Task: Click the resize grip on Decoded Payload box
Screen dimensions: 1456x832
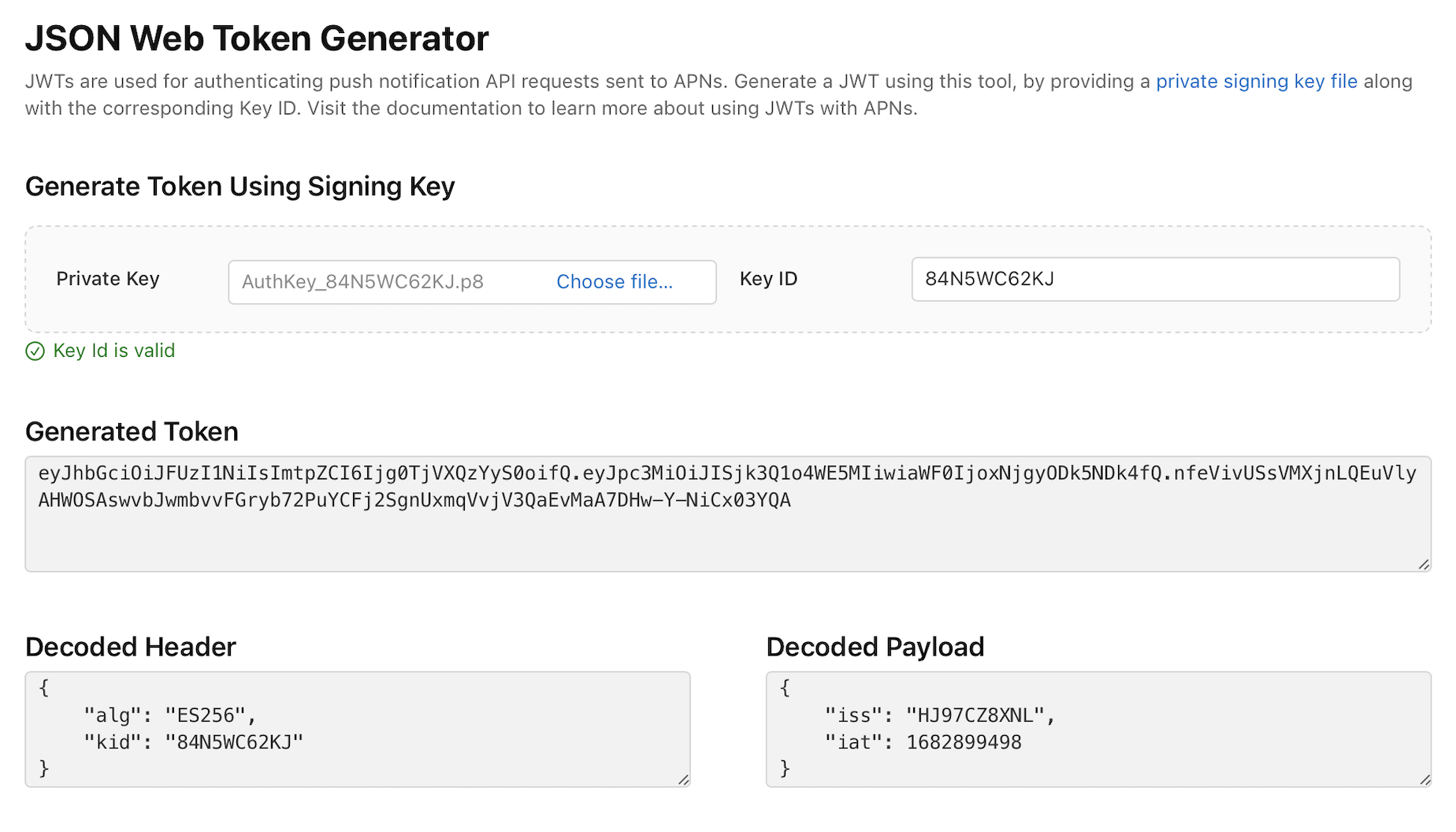Action: tap(1423, 780)
